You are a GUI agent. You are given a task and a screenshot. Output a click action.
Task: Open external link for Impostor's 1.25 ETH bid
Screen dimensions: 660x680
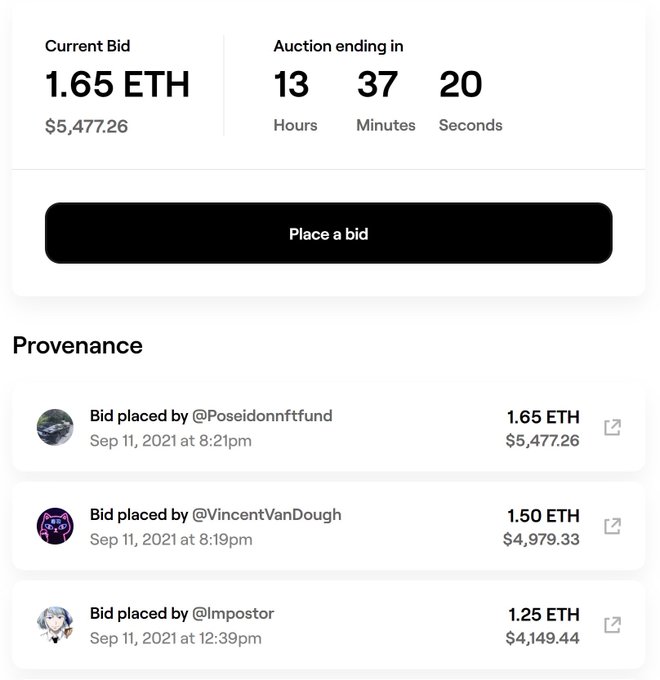click(612, 625)
